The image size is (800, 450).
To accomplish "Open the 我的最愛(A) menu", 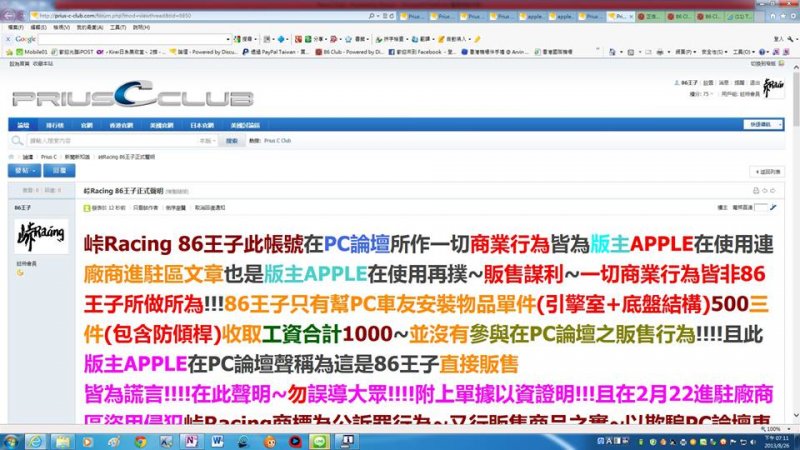I will tap(90, 27).
